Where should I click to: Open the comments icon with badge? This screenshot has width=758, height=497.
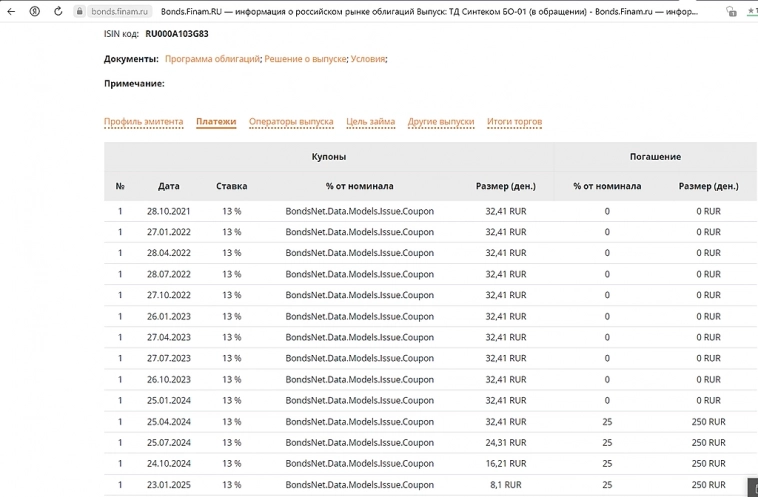(732, 11)
